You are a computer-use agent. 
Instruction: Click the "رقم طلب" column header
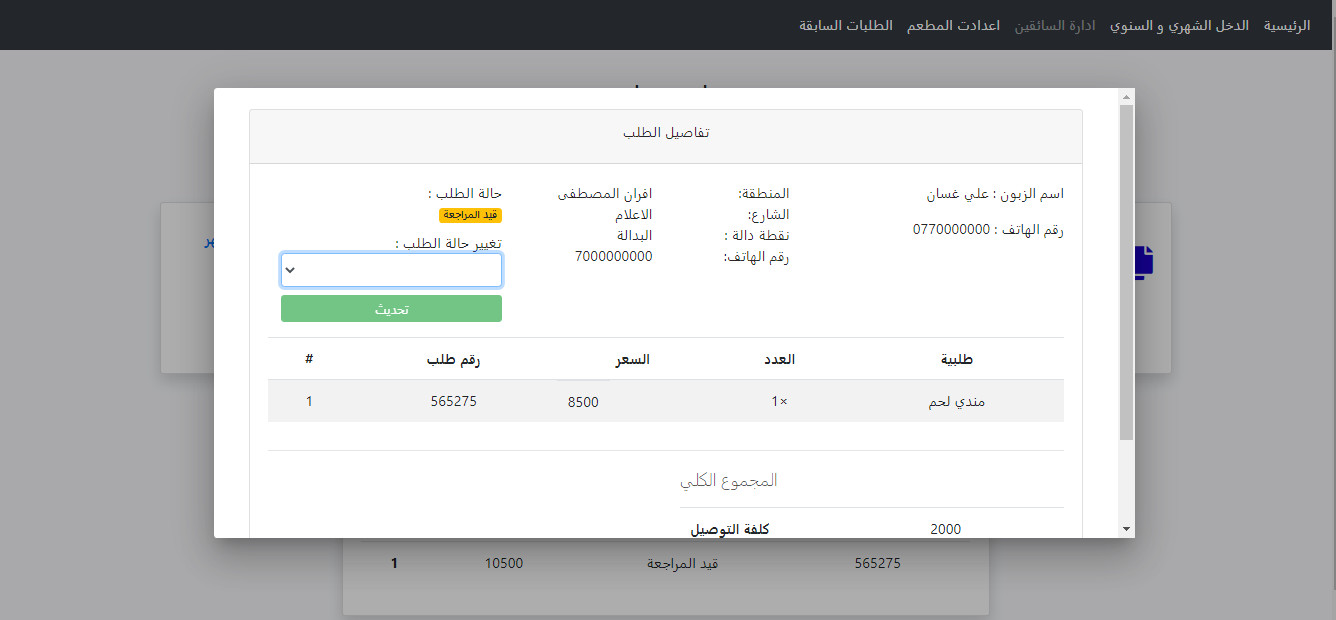pos(452,359)
